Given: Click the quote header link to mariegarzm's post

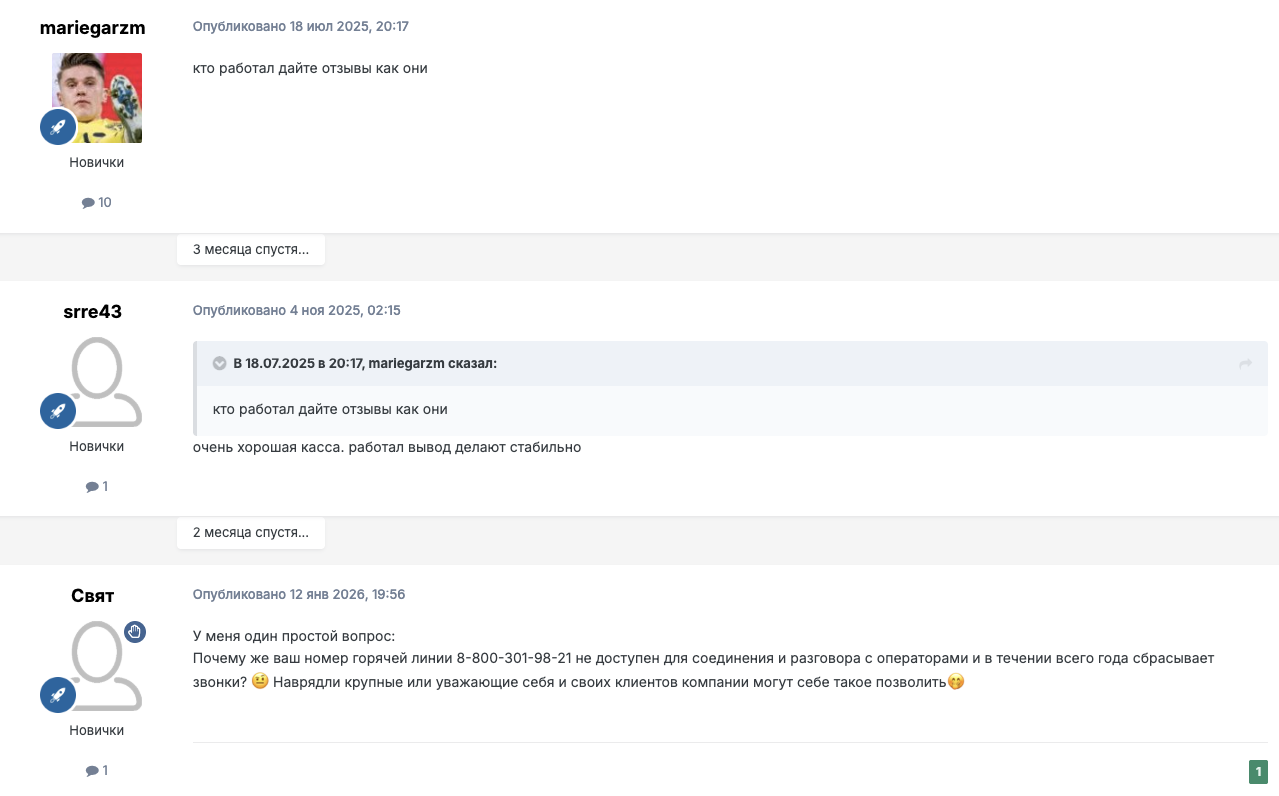Looking at the screenshot, I should [365, 364].
